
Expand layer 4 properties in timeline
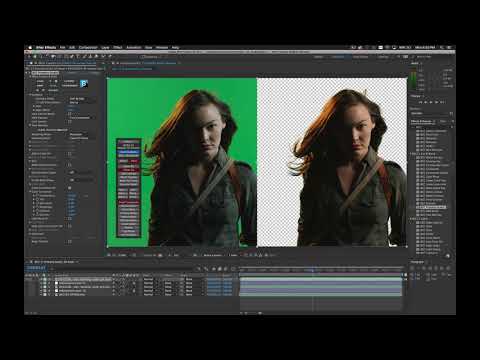click(x=41, y=291)
